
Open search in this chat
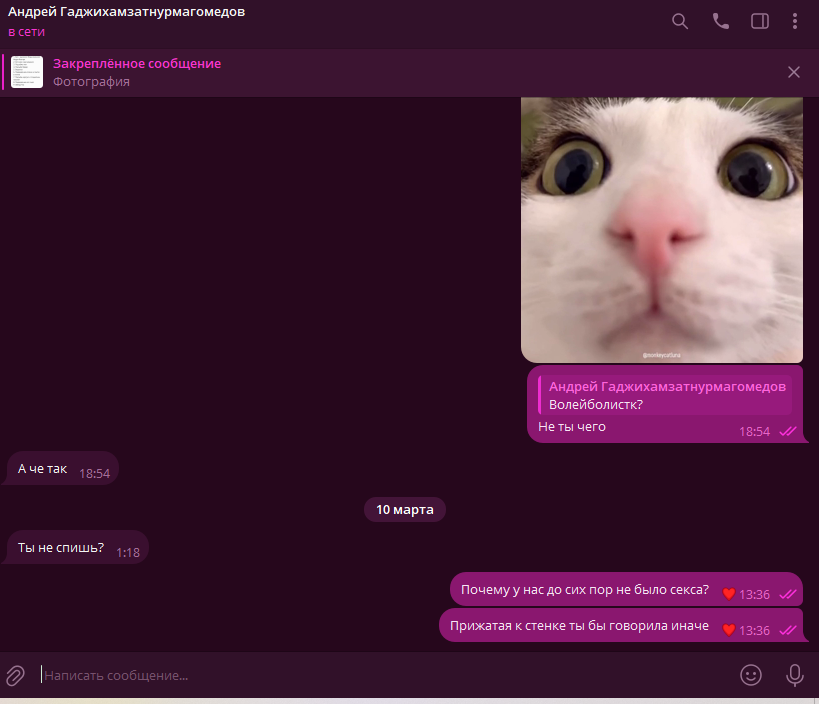(x=680, y=21)
